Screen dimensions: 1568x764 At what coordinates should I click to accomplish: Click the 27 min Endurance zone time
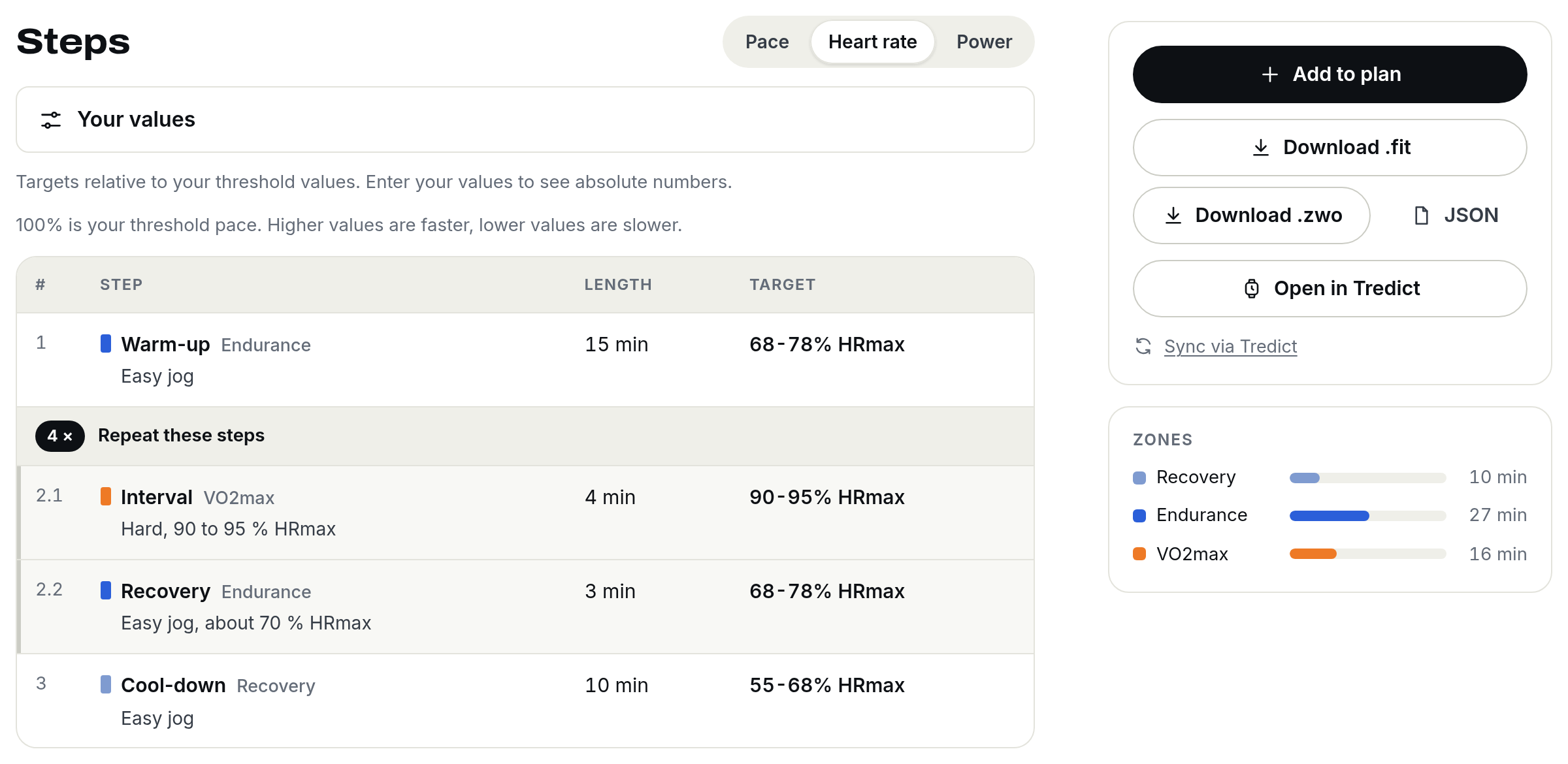coord(1497,515)
